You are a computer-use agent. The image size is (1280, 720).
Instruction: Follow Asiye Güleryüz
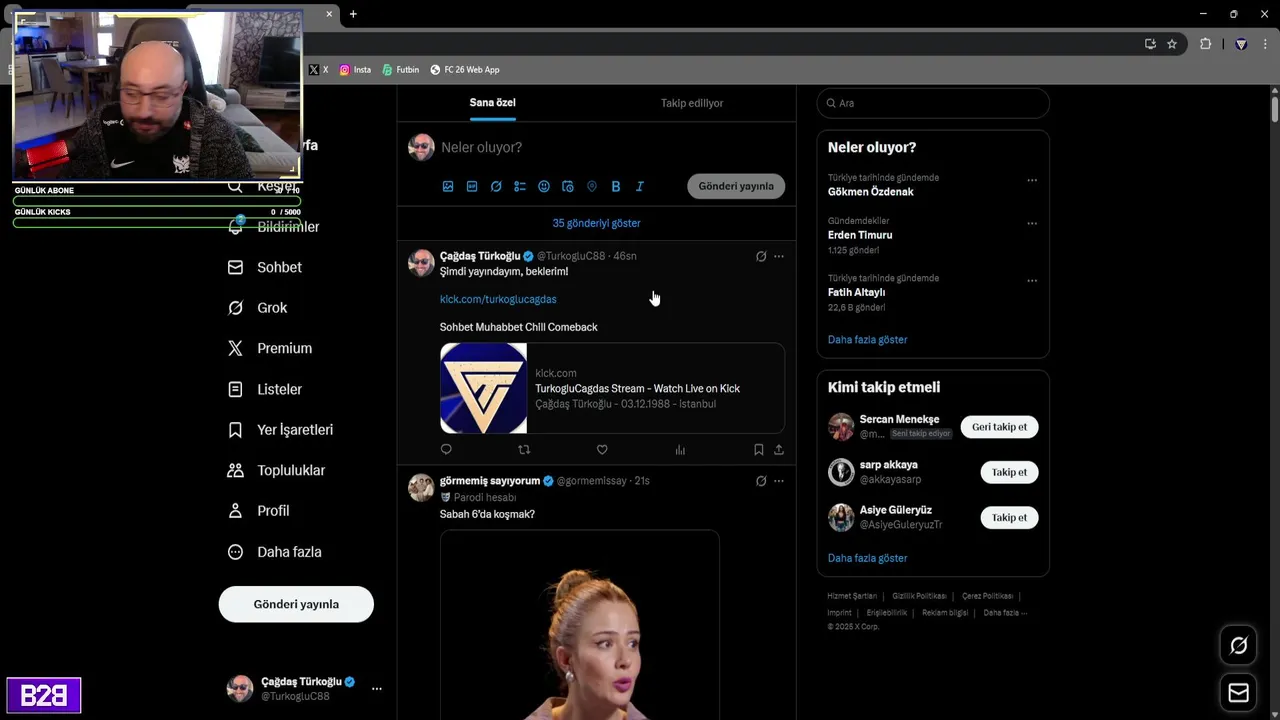1009,517
